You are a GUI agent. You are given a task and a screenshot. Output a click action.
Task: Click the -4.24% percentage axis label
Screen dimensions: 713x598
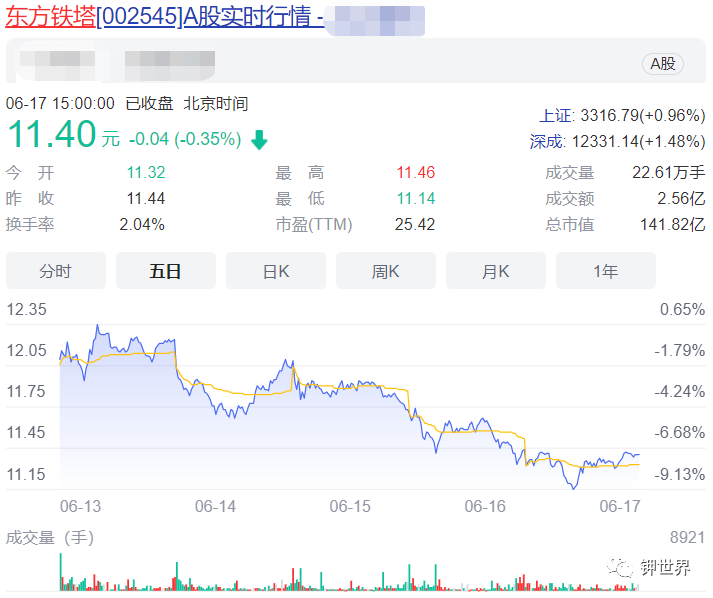(680, 392)
